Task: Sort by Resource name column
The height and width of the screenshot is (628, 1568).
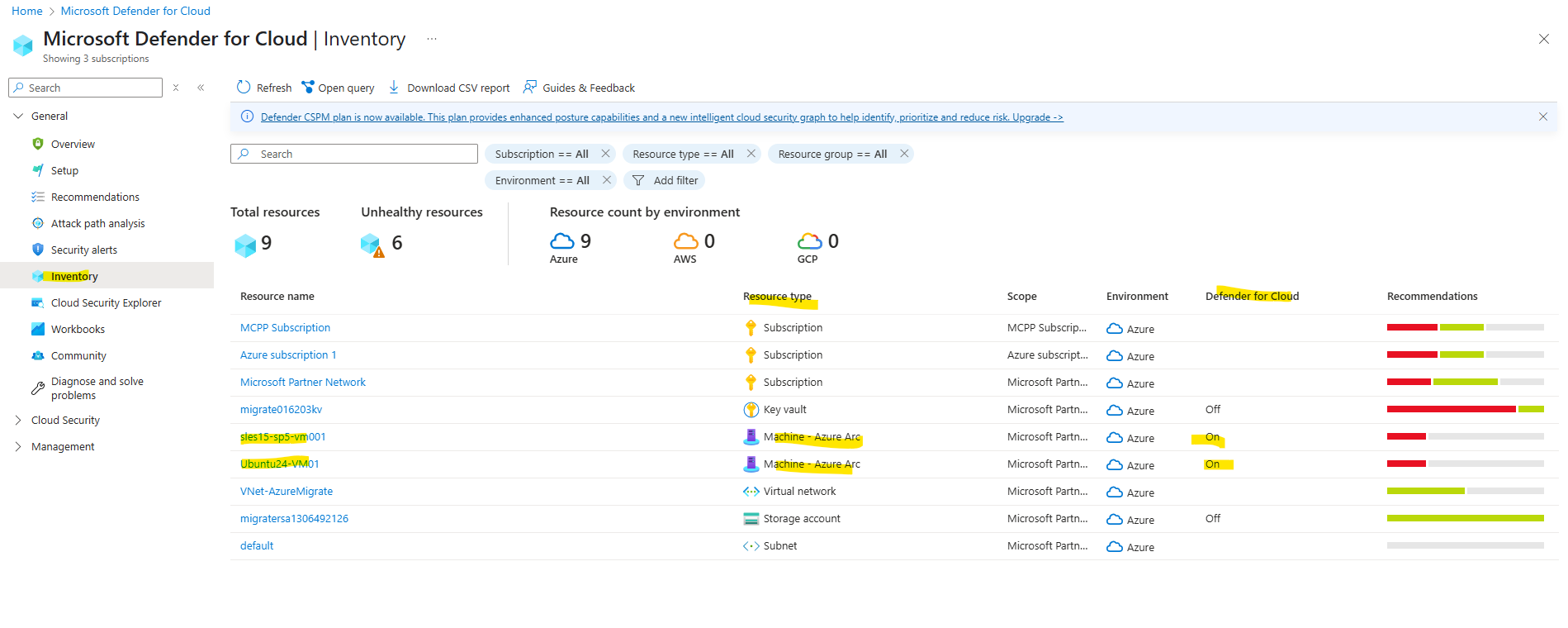Action: (x=277, y=296)
